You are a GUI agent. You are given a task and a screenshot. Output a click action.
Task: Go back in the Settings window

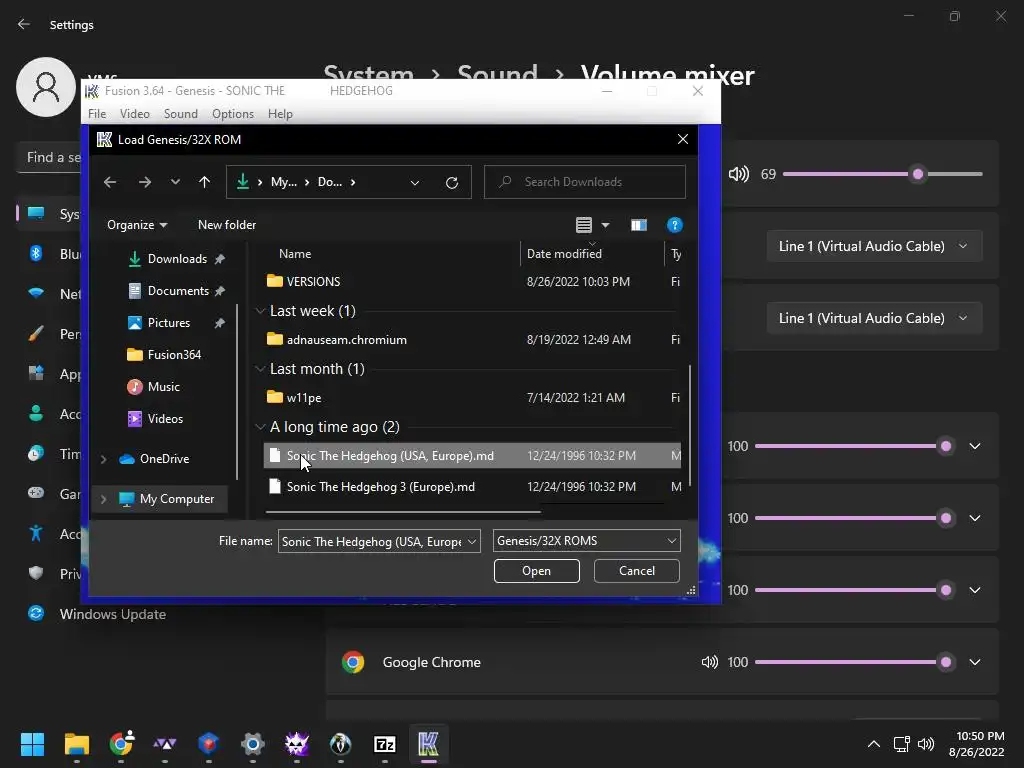(x=24, y=24)
